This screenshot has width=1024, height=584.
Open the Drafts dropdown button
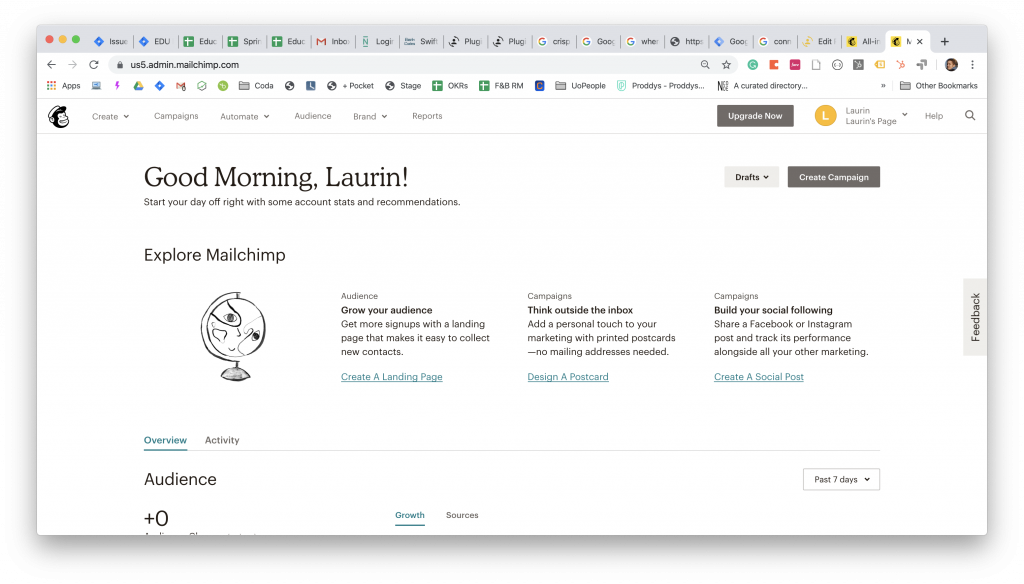point(751,177)
